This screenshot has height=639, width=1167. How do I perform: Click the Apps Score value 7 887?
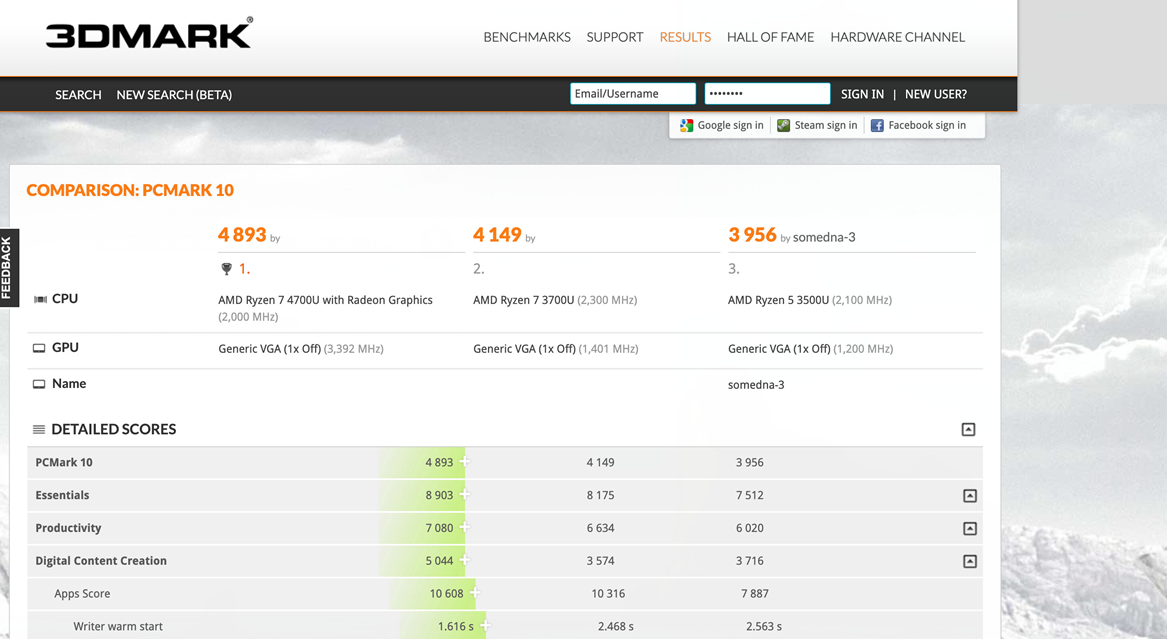pyautogui.click(x=755, y=594)
